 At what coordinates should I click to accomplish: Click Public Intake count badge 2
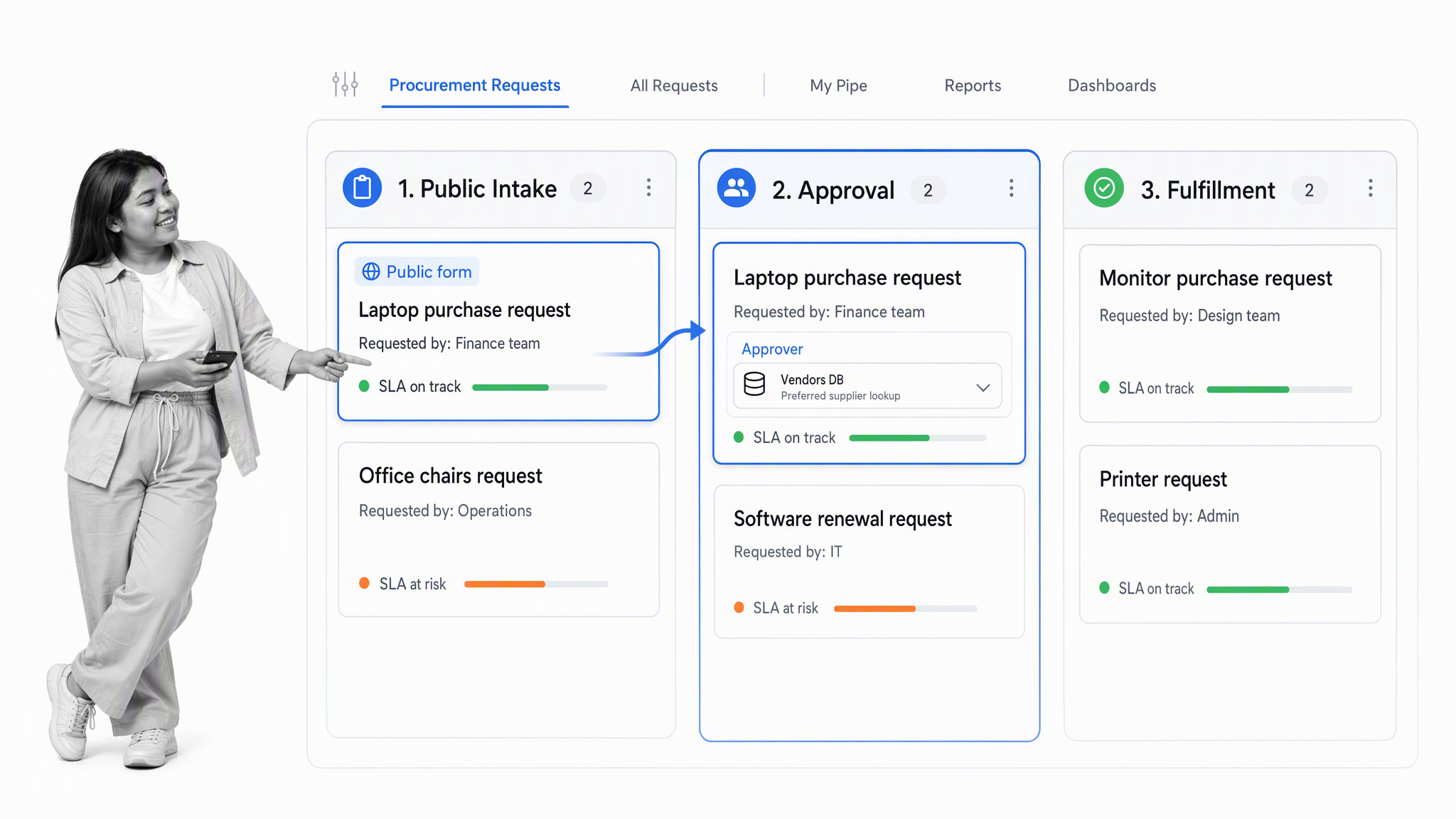pos(588,188)
